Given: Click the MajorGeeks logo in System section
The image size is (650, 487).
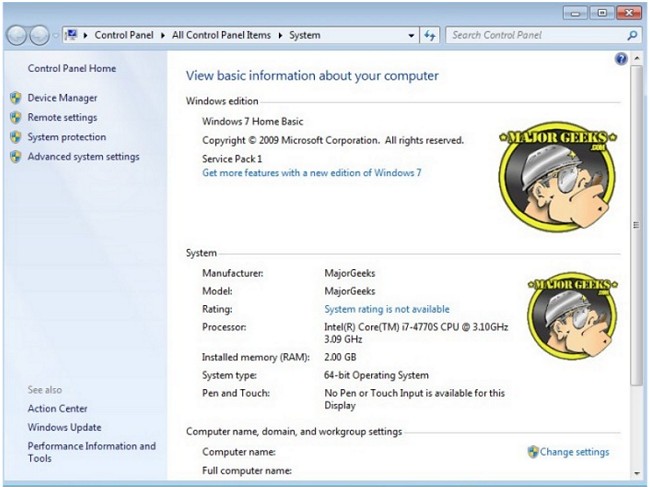Looking at the screenshot, I should [x=572, y=316].
